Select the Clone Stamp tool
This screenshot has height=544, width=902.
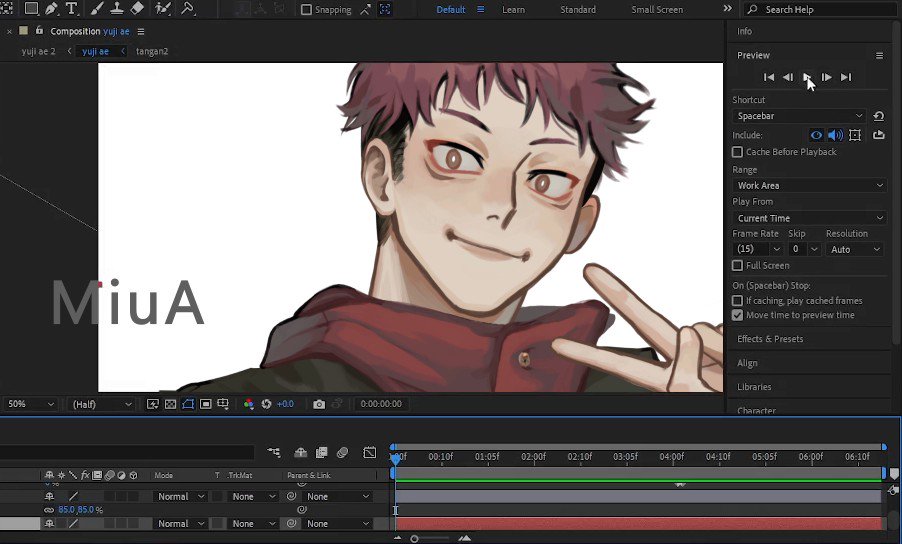pos(117,8)
